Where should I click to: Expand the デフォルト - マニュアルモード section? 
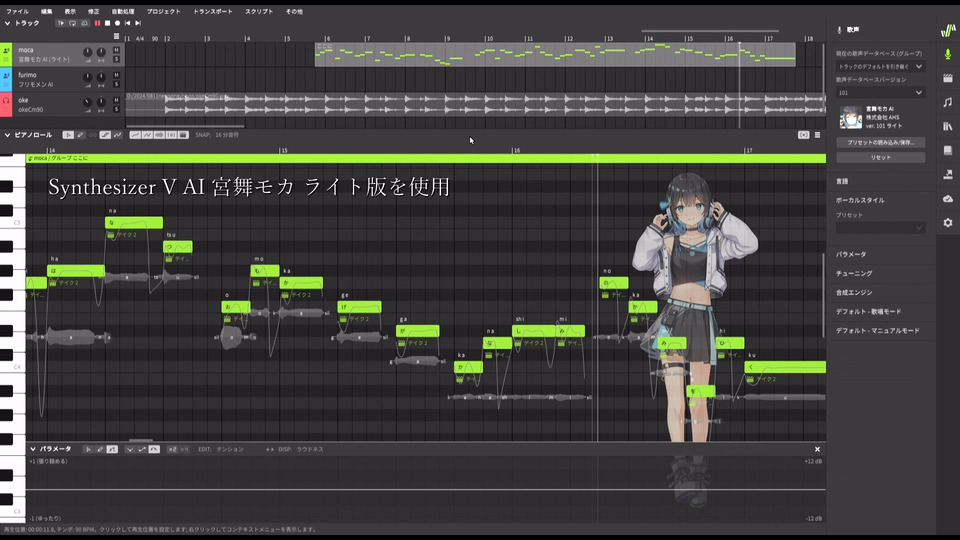click(x=878, y=331)
